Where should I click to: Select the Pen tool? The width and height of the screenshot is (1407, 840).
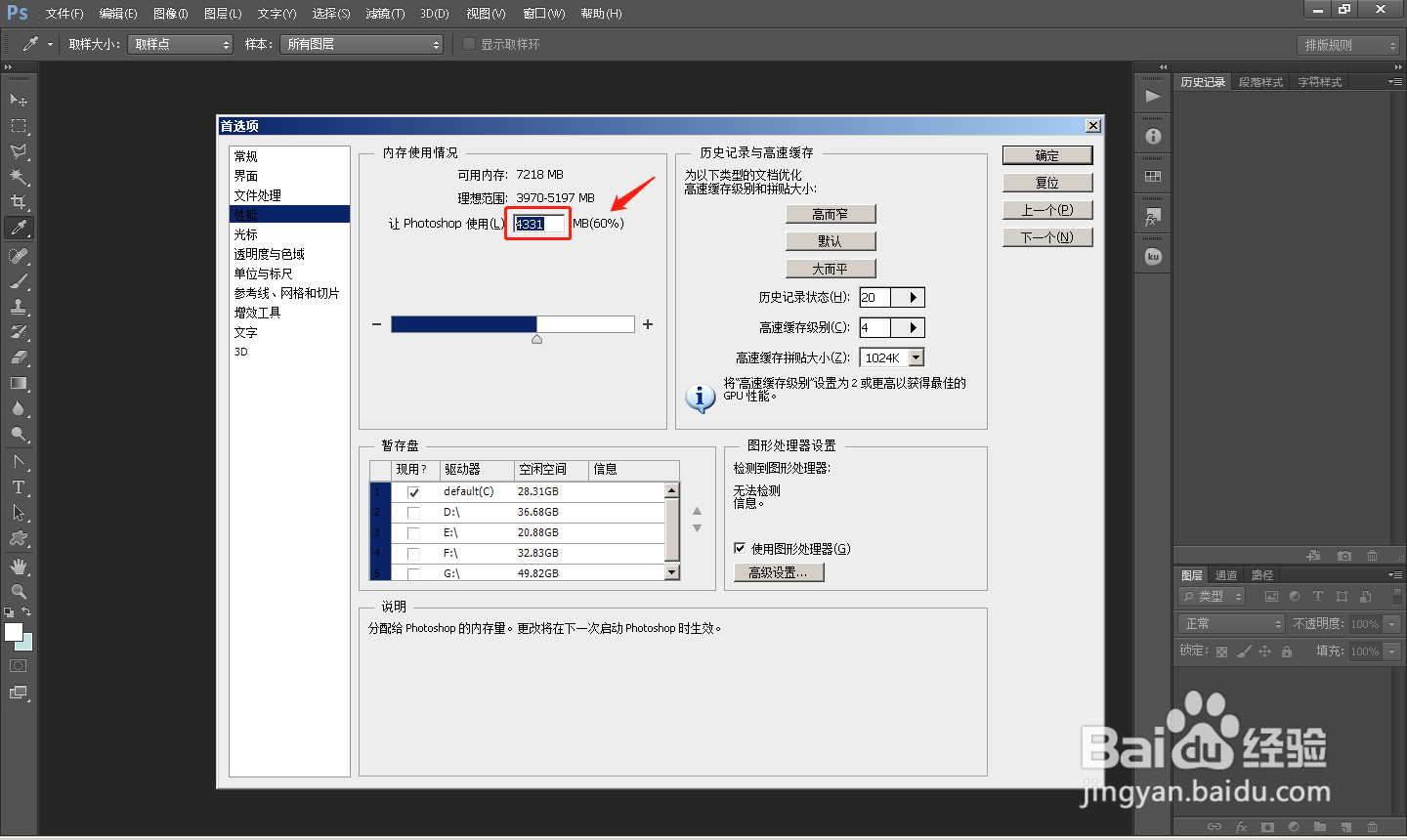point(19,462)
